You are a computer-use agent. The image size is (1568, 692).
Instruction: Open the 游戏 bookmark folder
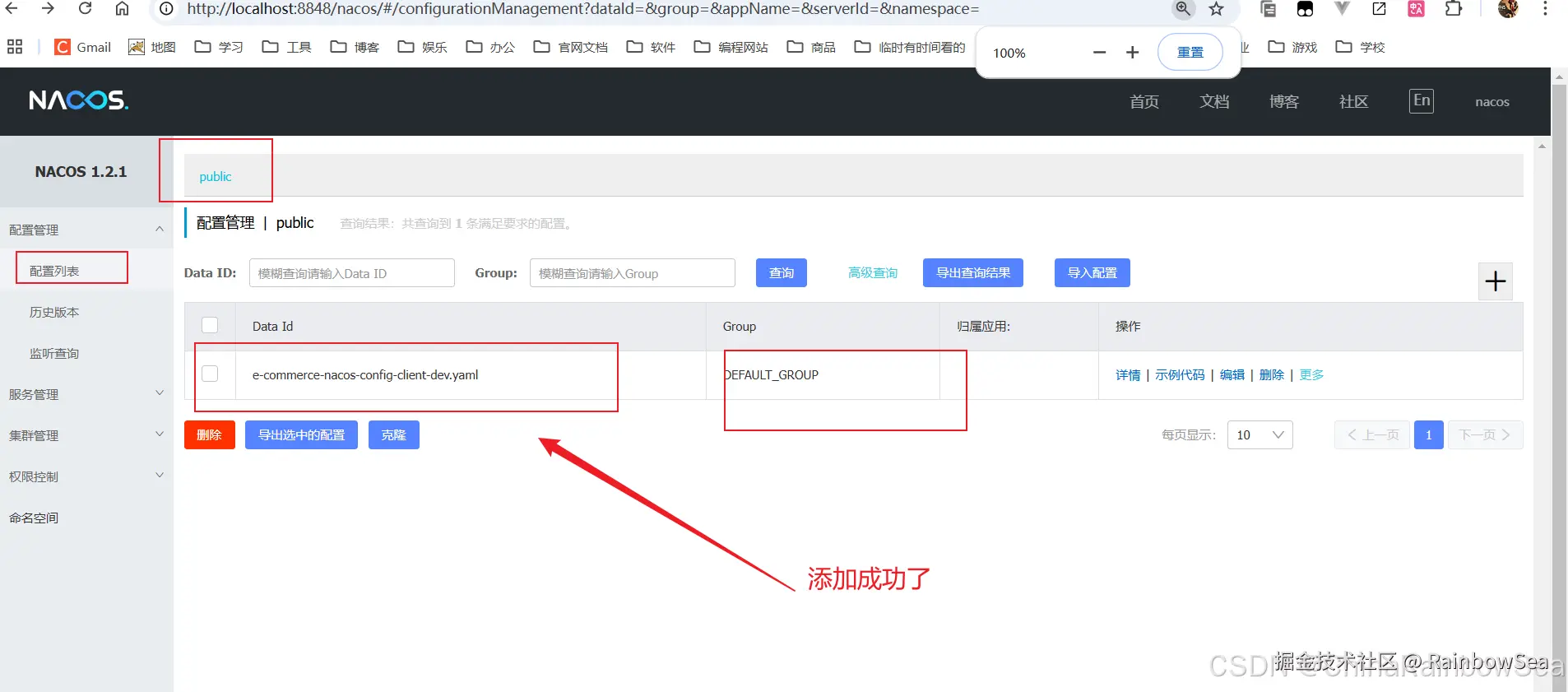[1292, 47]
